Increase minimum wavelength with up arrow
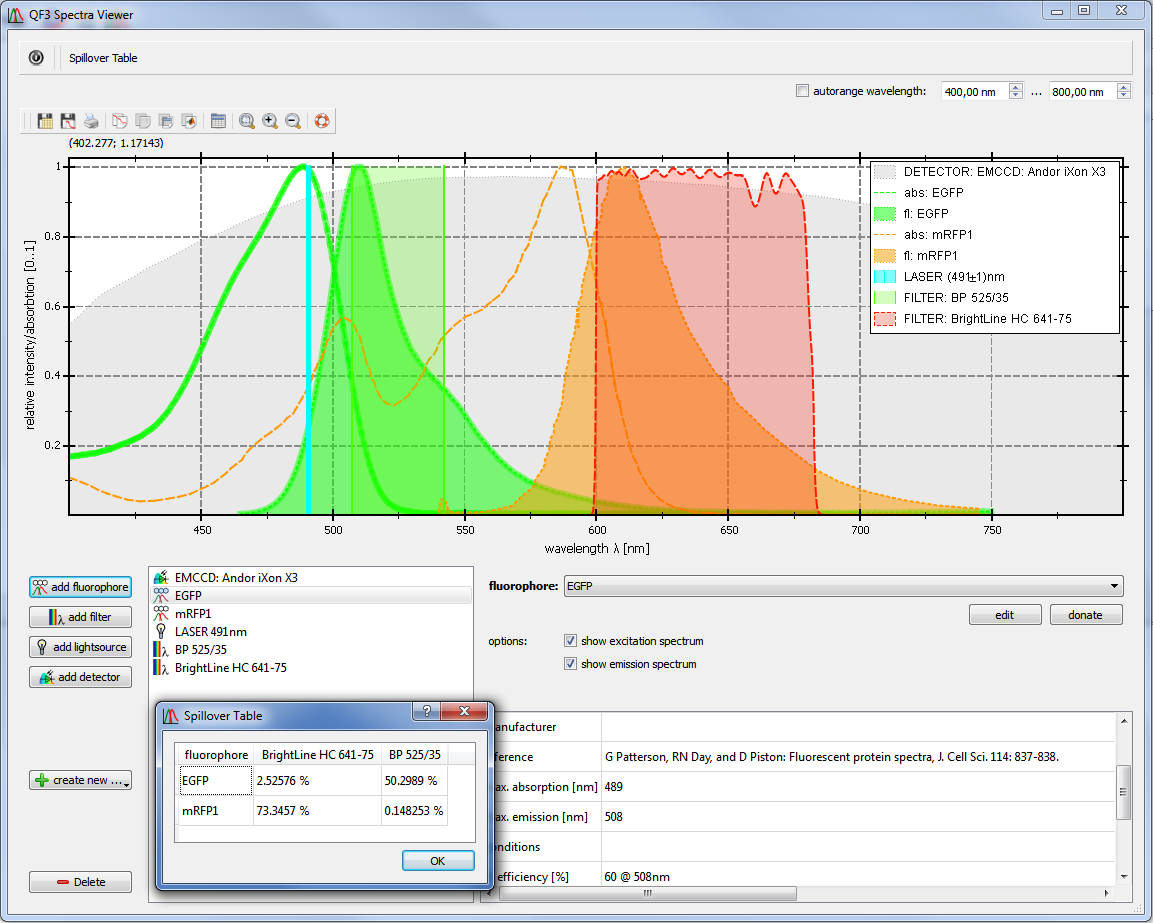 1015,88
